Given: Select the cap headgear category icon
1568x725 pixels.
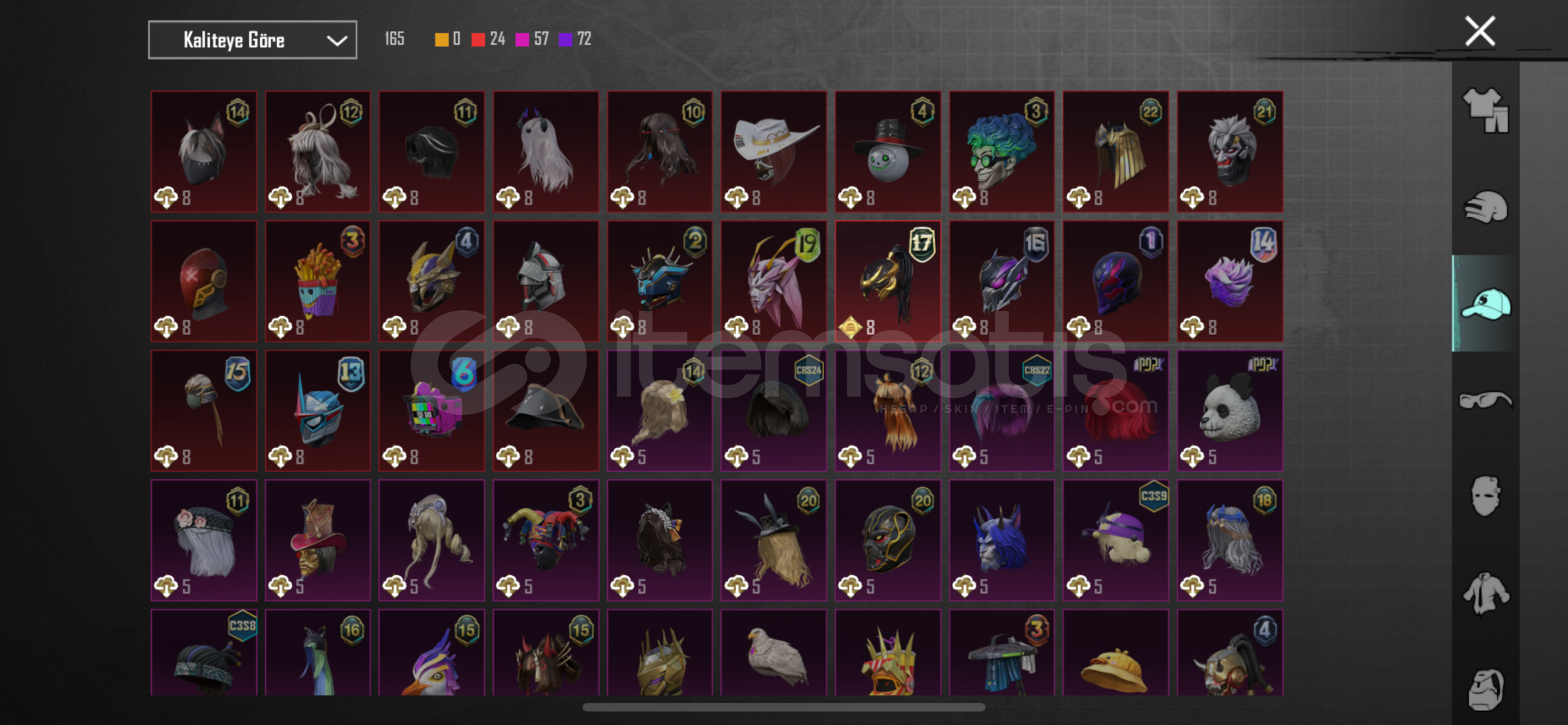Looking at the screenshot, I should point(1485,303).
